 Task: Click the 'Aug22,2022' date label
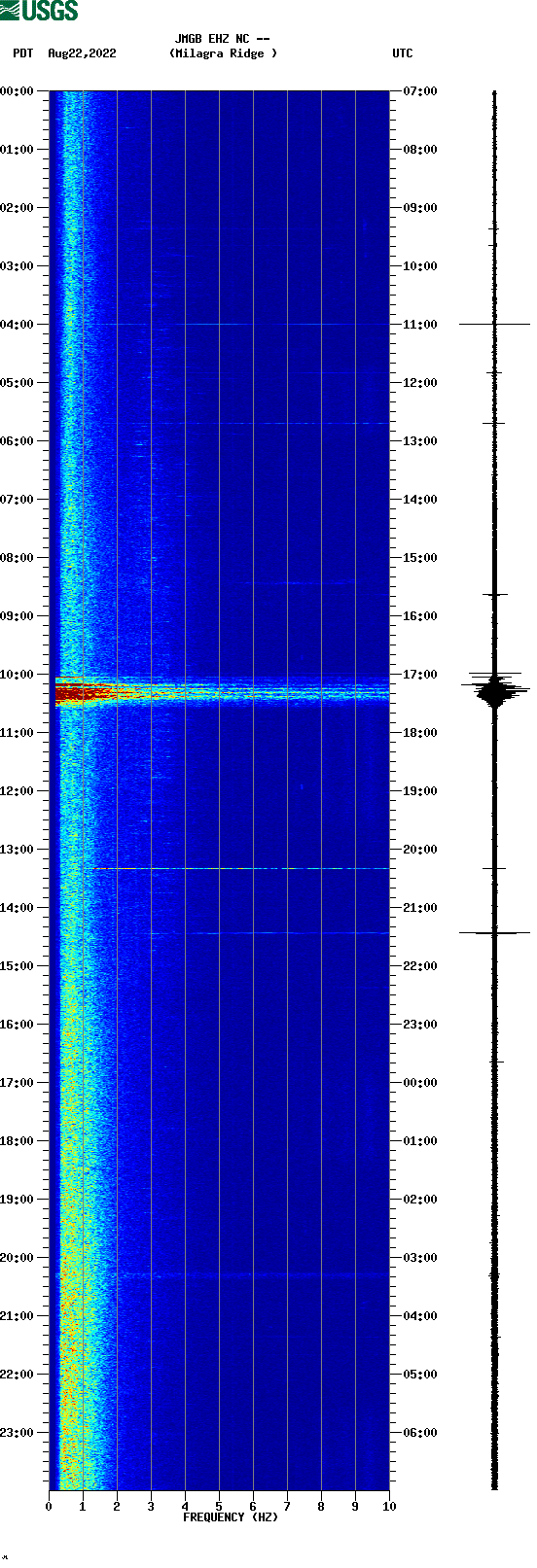tap(82, 53)
